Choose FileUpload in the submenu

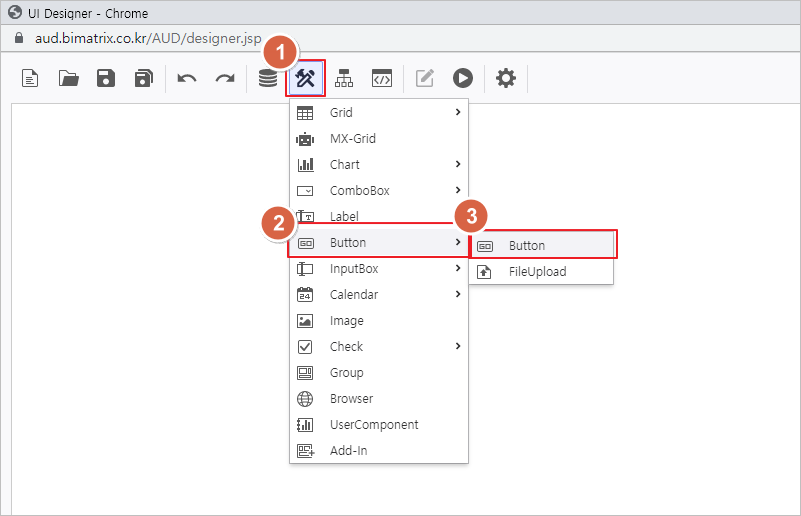point(537,272)
